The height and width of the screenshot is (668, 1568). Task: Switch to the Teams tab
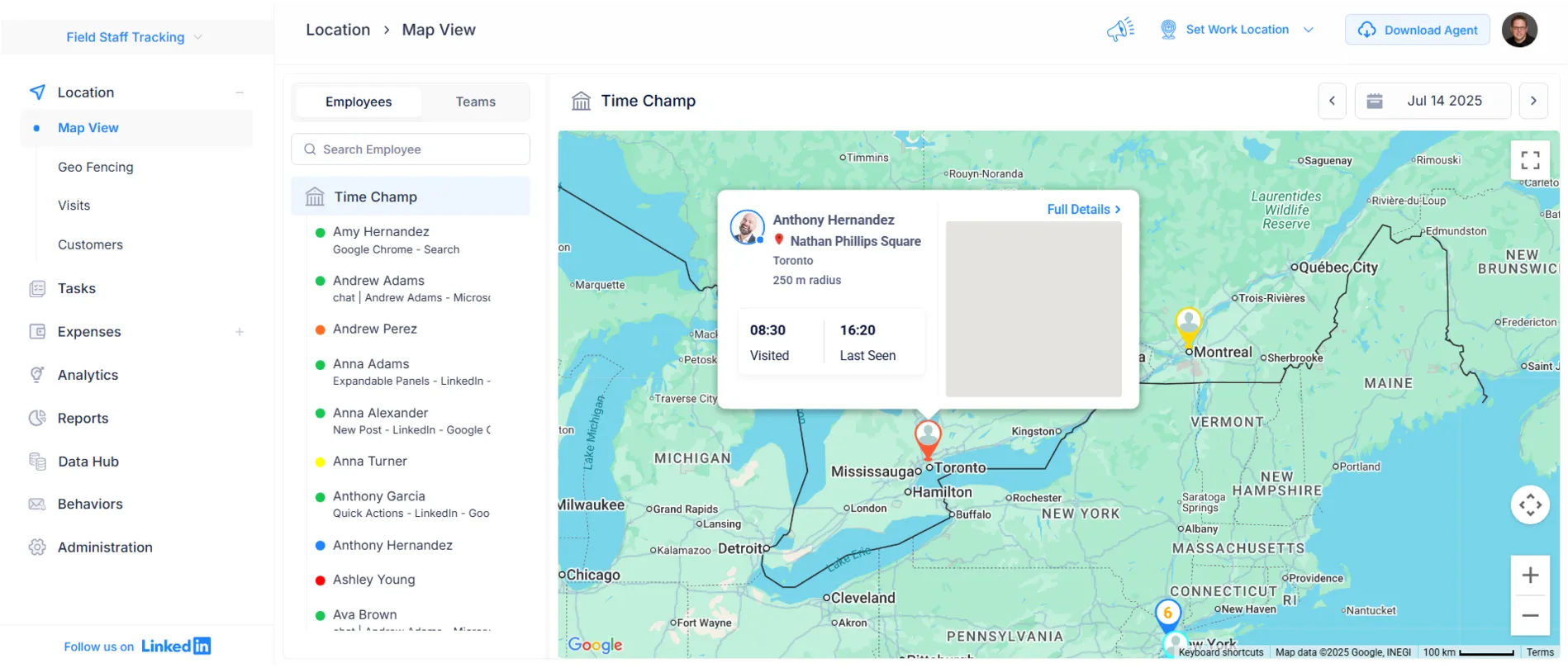coord(476,102)
